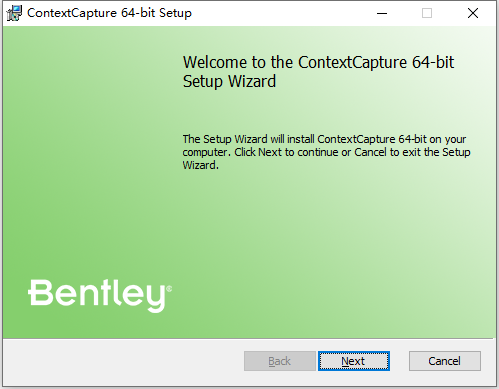Proceed by clicking the Next button
Image resolution: width=499 pixels, height=389 pixels.
click(x=354, y=361)
